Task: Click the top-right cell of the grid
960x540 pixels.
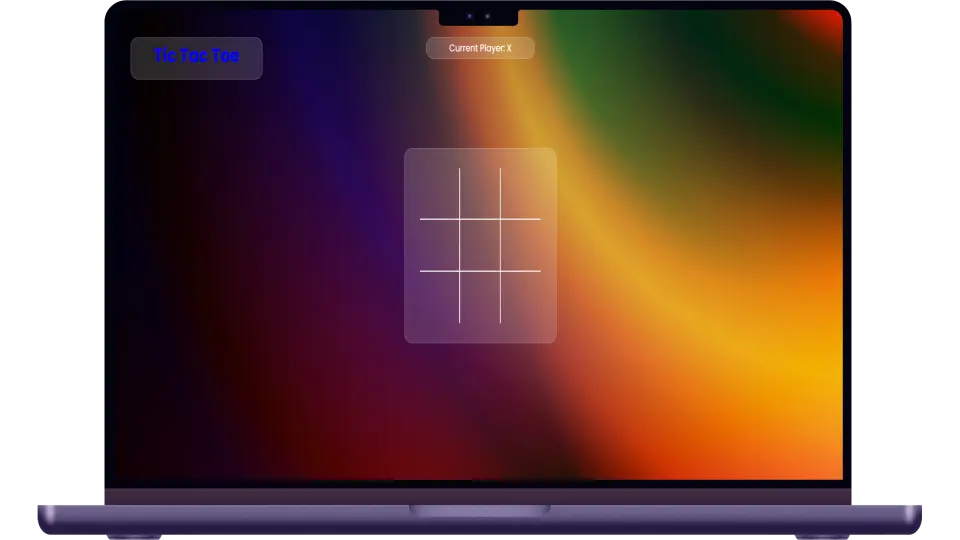Action: (520, 193)
